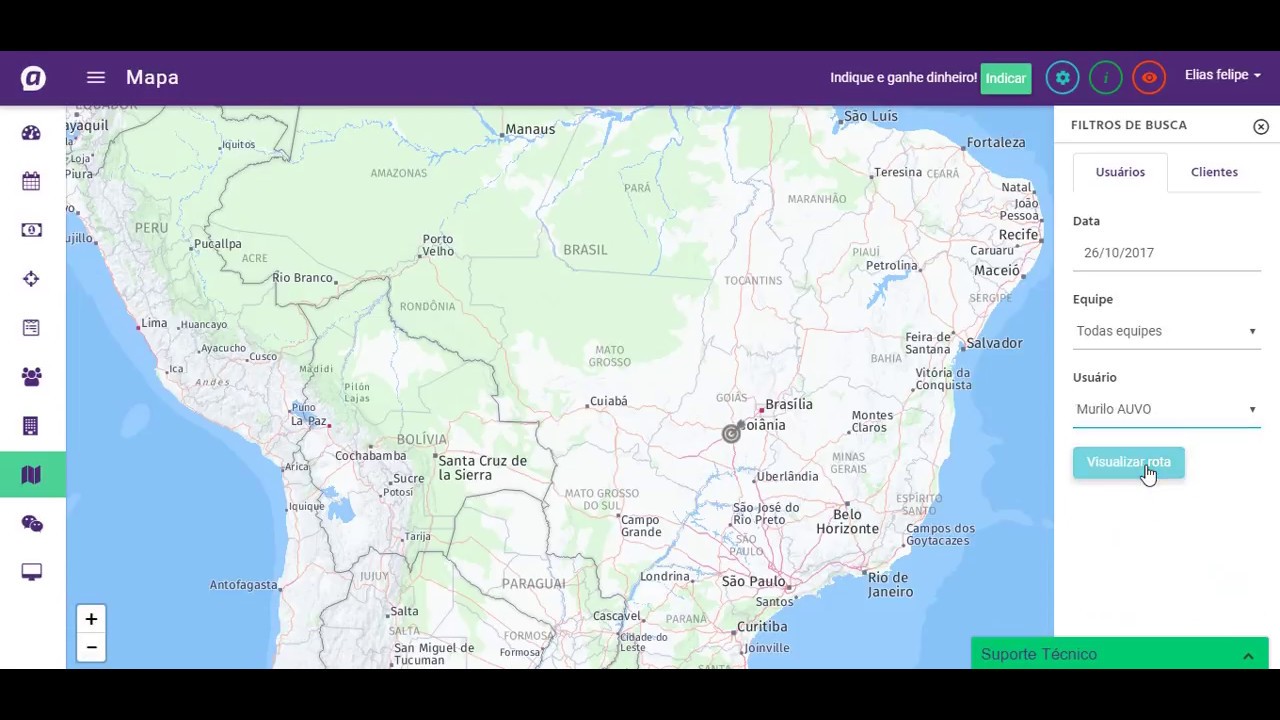Click the Rio Branco map label
This screenshot has width=1280, height=720.
coord(302,277)
